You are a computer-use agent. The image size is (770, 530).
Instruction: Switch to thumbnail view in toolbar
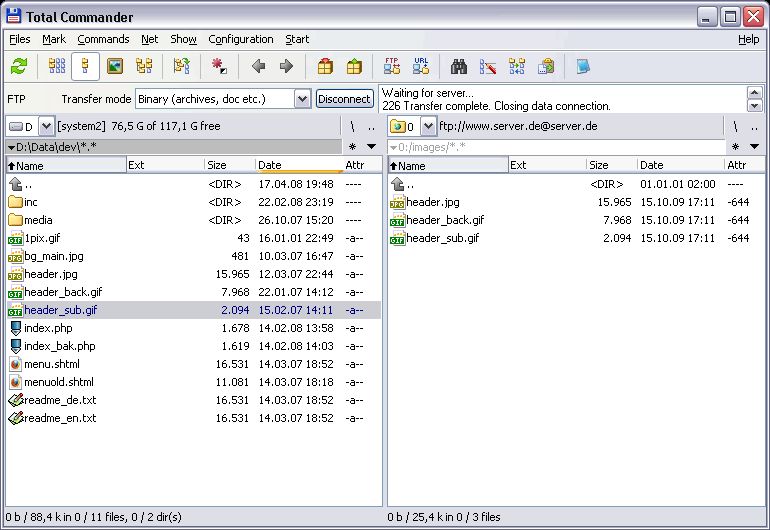click(x=115, y=67)
